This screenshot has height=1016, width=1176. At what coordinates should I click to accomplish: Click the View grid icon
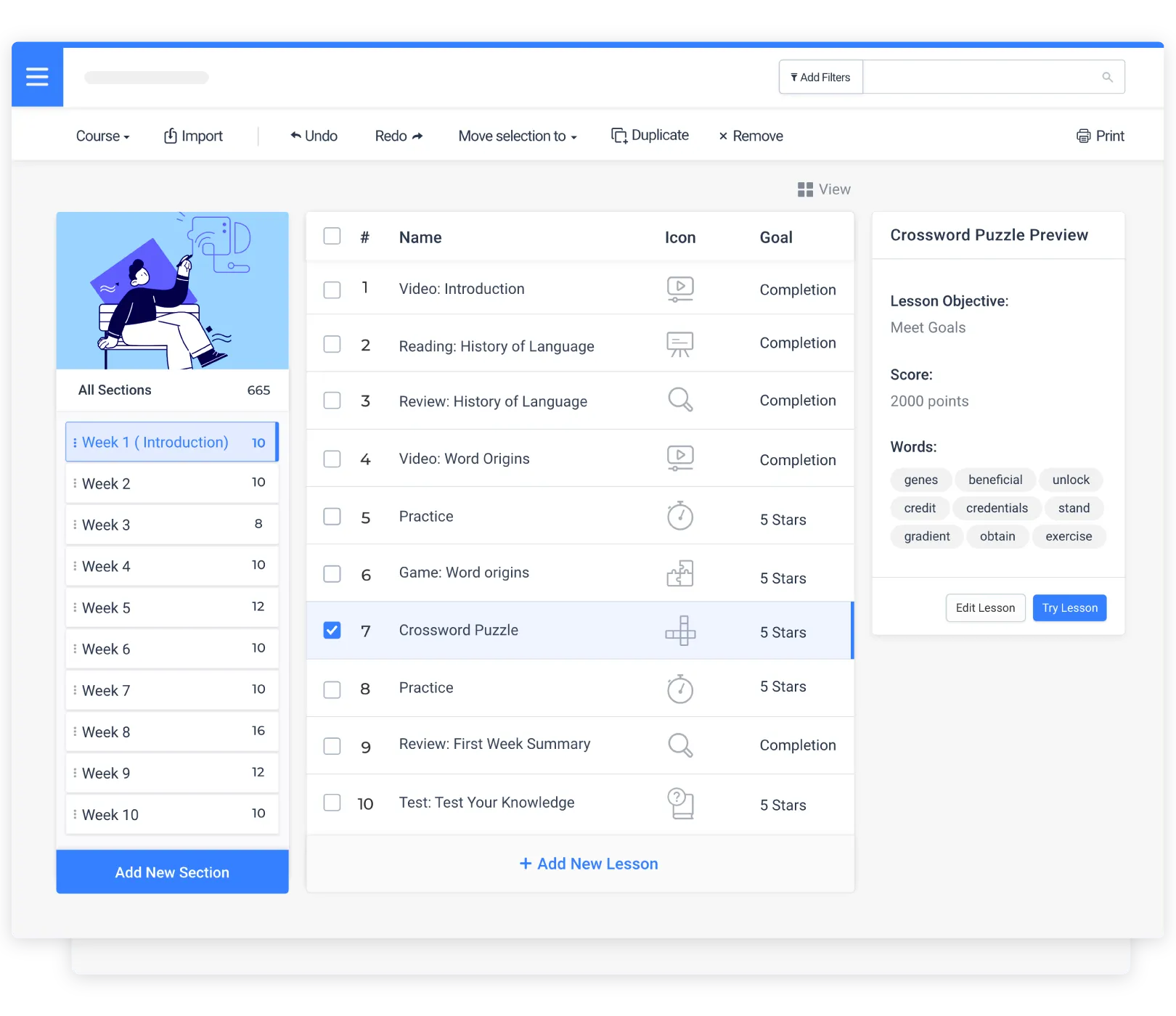(805, 189)
